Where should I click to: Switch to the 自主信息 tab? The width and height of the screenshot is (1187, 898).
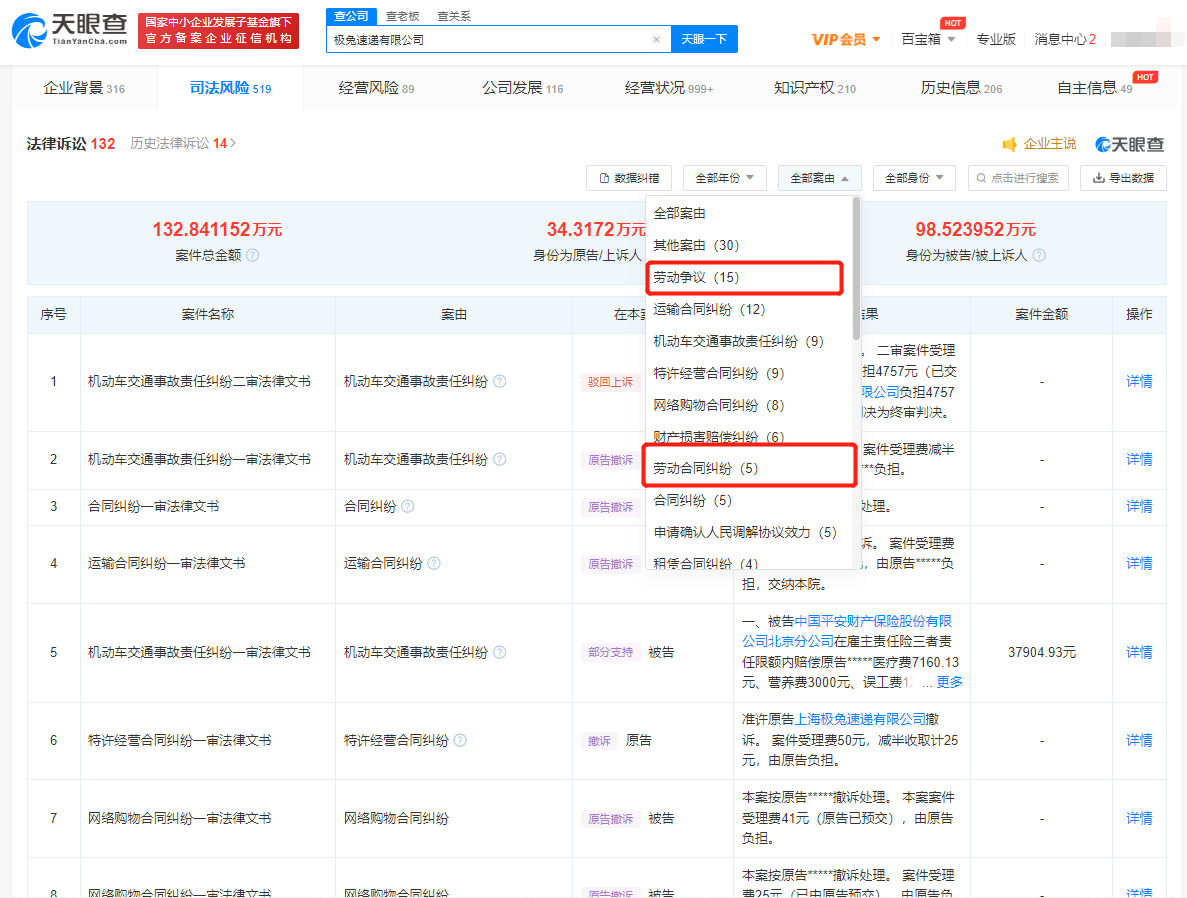point(1095,88)
